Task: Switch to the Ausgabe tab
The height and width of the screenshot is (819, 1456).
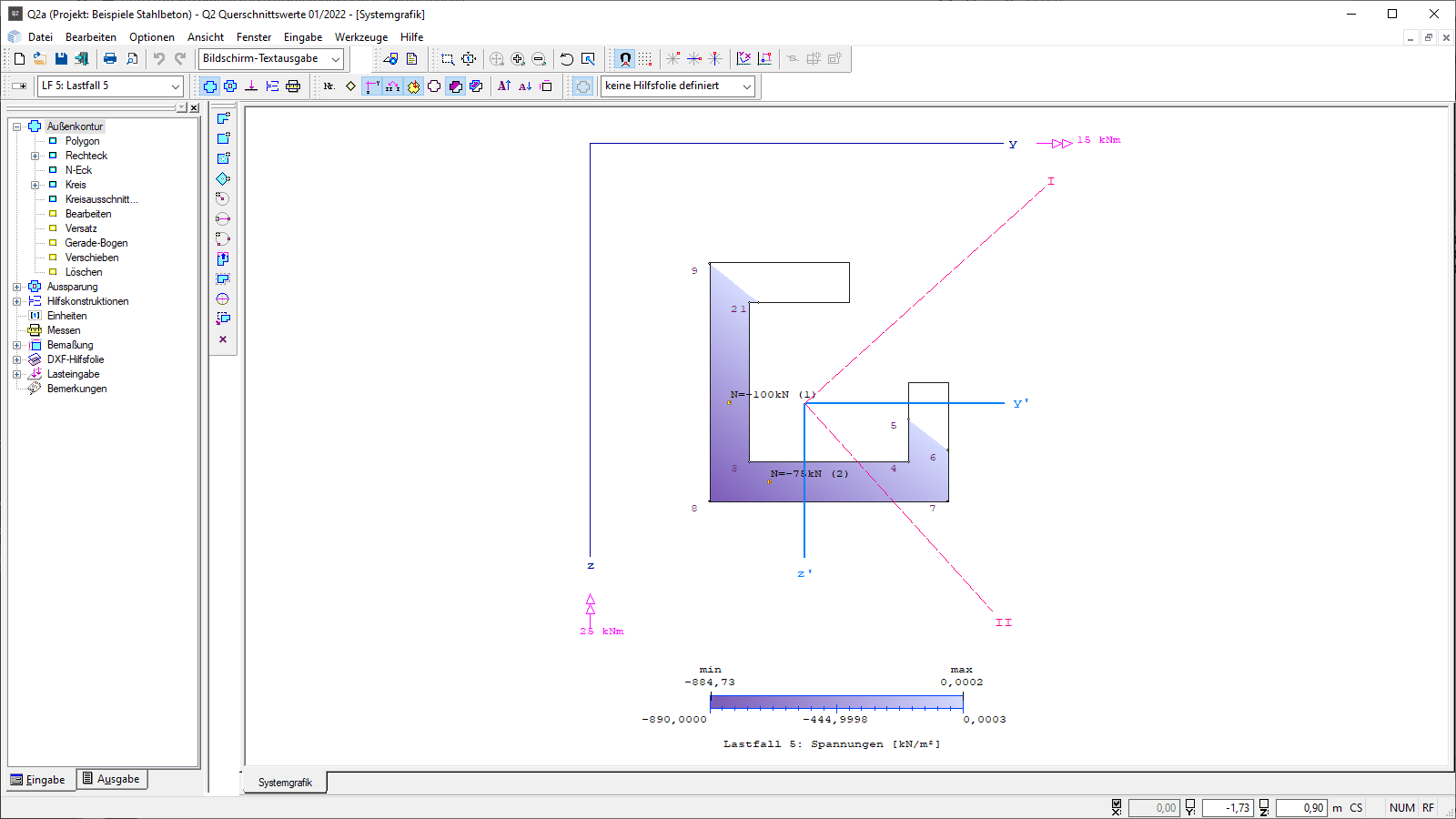Action: tap(111, 779)
